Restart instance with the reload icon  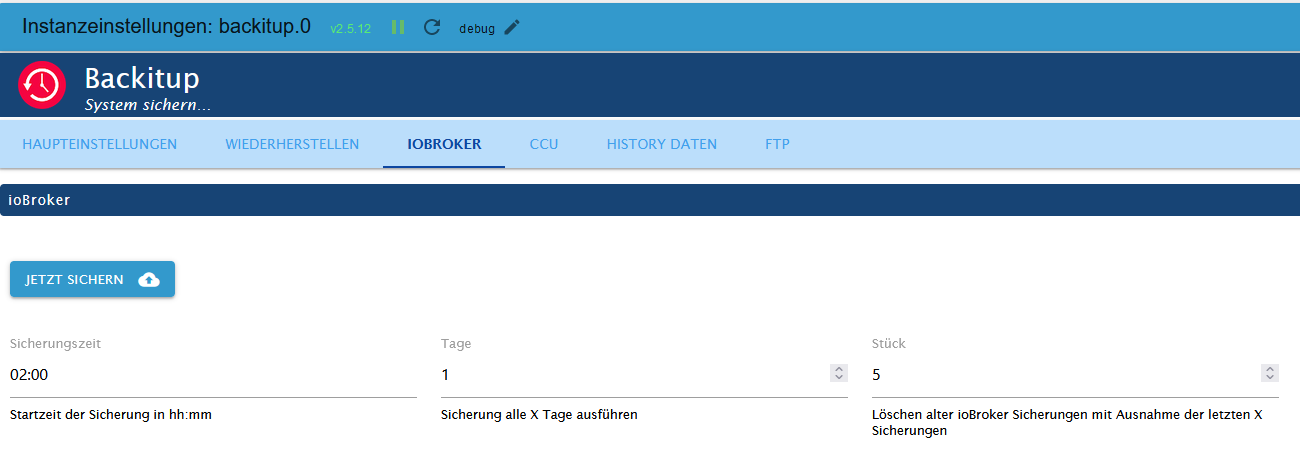[432, 27]
